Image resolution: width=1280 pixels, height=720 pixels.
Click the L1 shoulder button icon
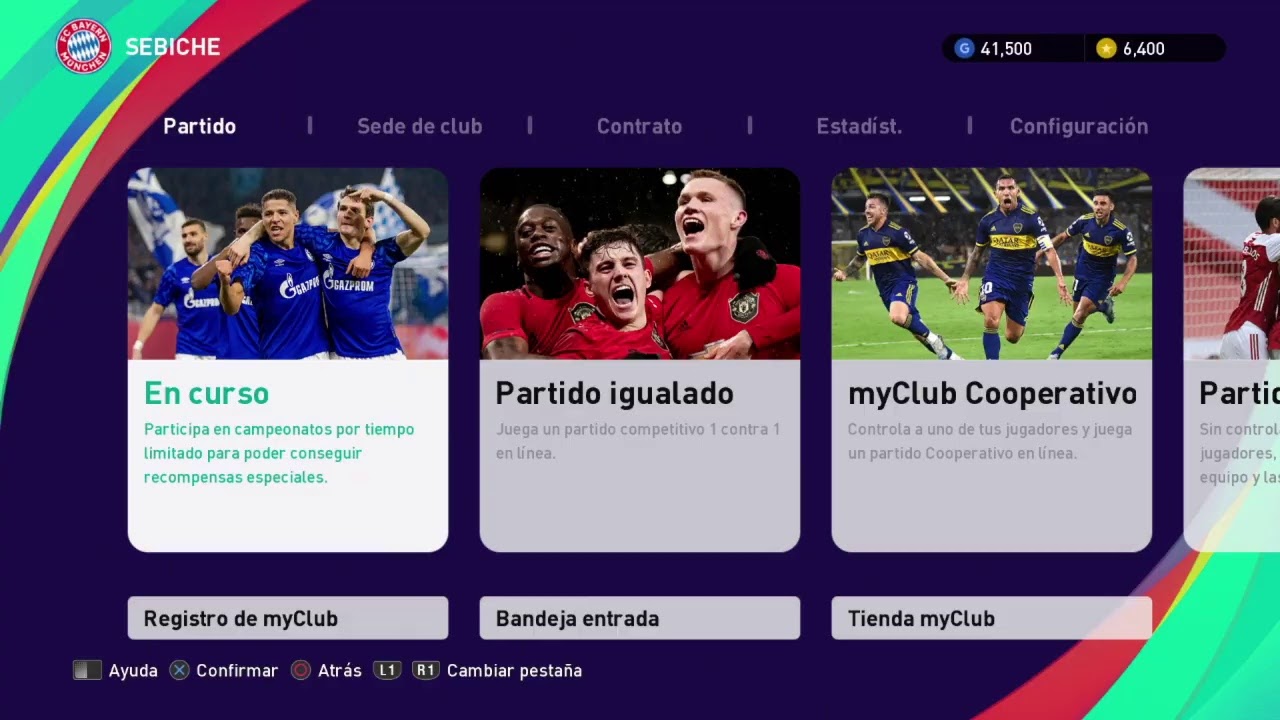pyautogui.click(x=386, y=670)
